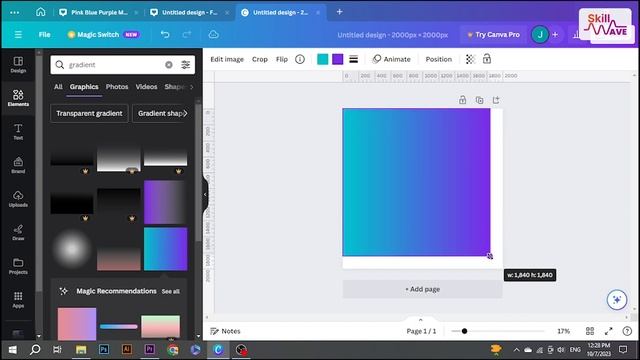Viewport: 640px width, 360px height.
Task: Switch to the Graphics tab
Action: pyautogui.click(x=84, y=87)
